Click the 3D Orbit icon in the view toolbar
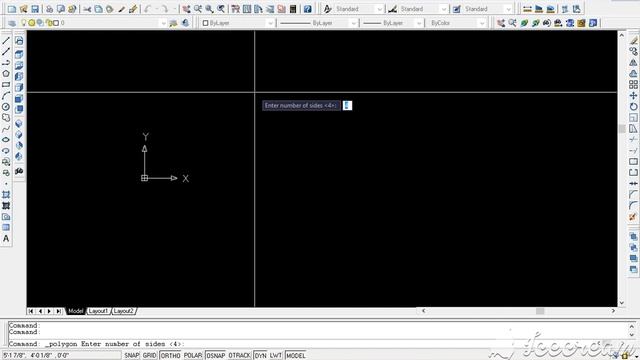This screenshot has width=640, height=360. coord(524,23)
